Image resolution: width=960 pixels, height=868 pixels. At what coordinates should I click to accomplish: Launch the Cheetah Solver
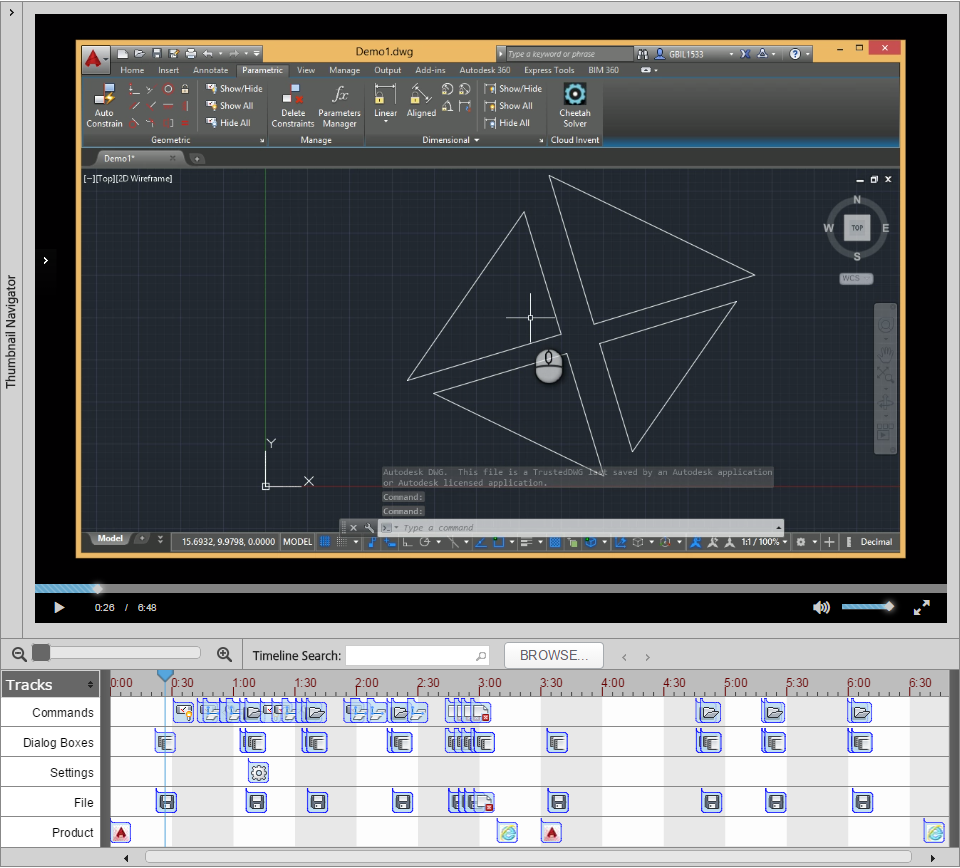pos(573,100)
